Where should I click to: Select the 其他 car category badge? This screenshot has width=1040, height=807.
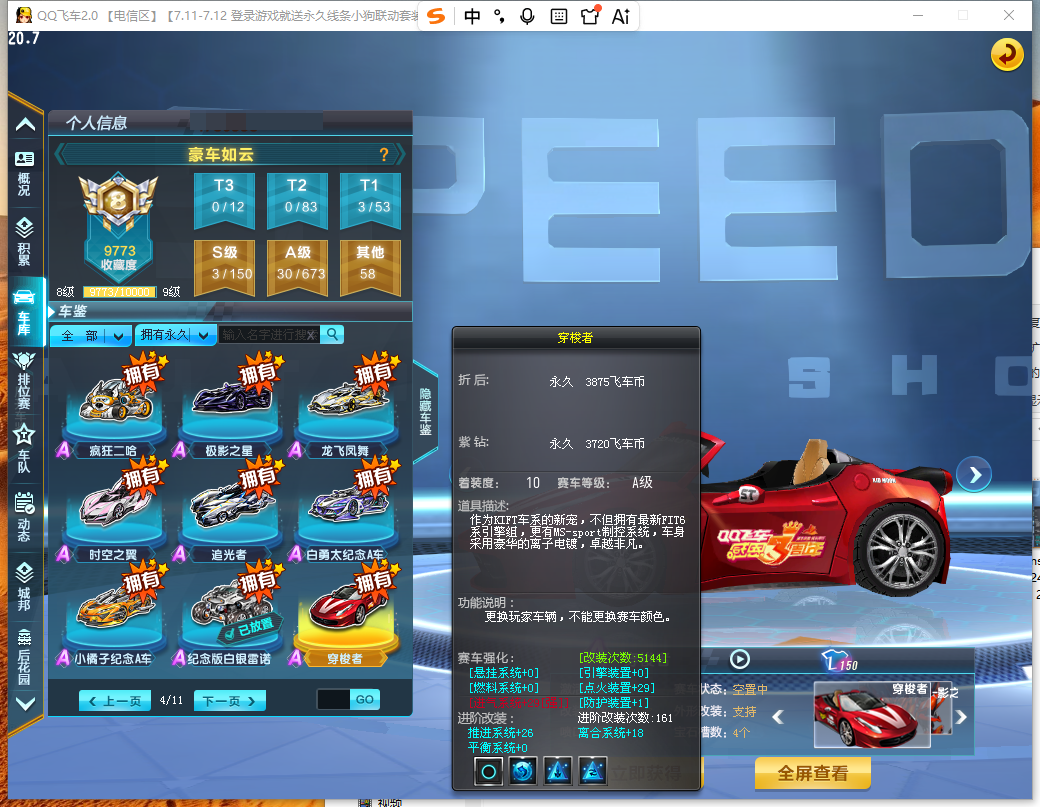(x=370, y=267)
